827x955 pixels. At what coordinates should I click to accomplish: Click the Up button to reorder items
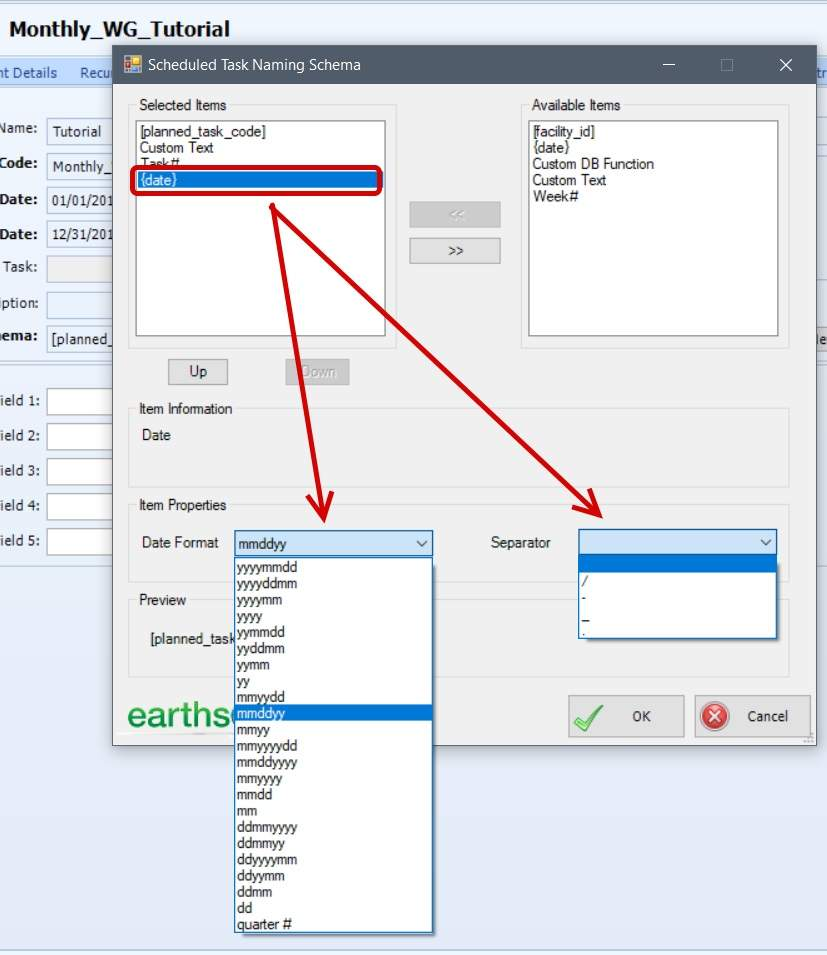pos(197,371)
